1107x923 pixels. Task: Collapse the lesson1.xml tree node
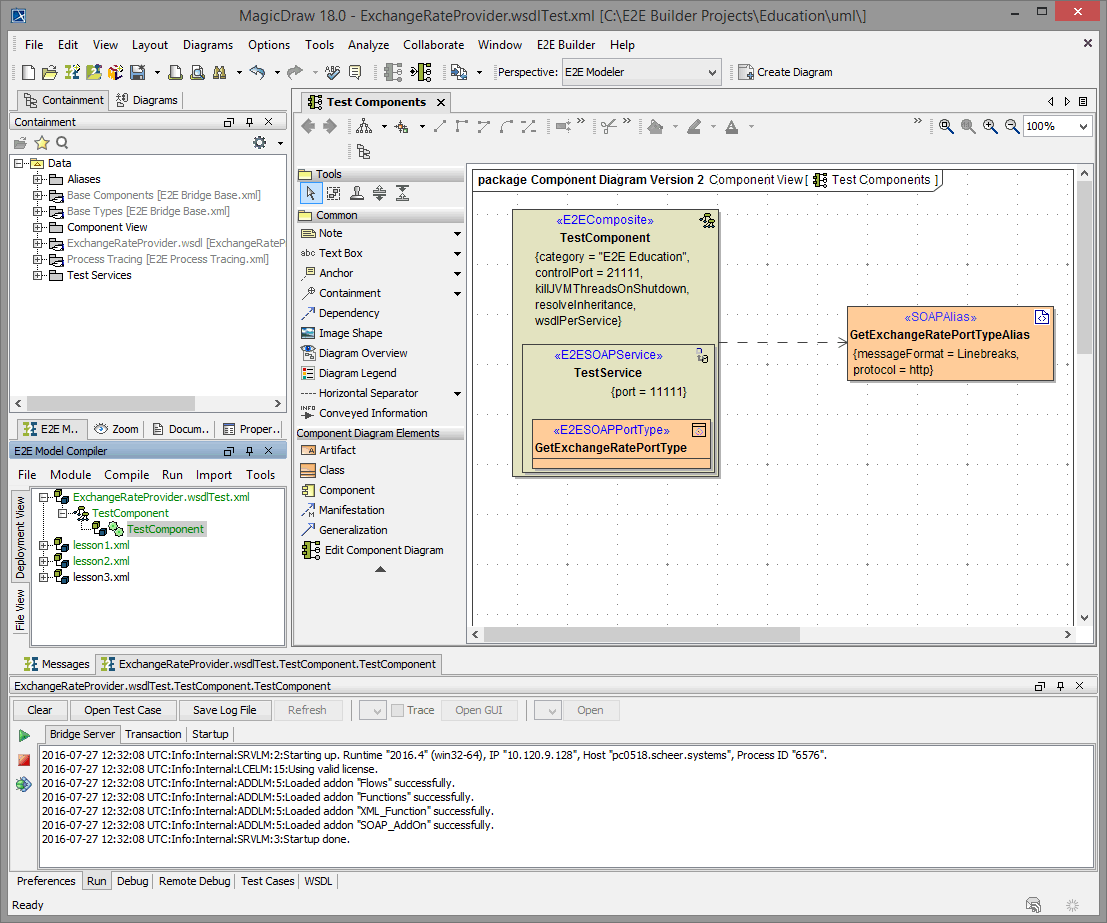(44, 545)
